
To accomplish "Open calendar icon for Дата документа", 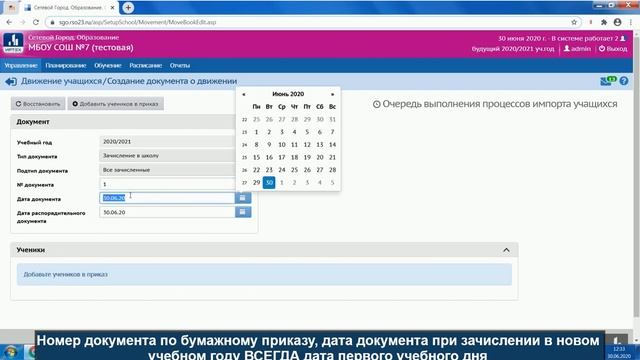I will (x=242, y=198).
